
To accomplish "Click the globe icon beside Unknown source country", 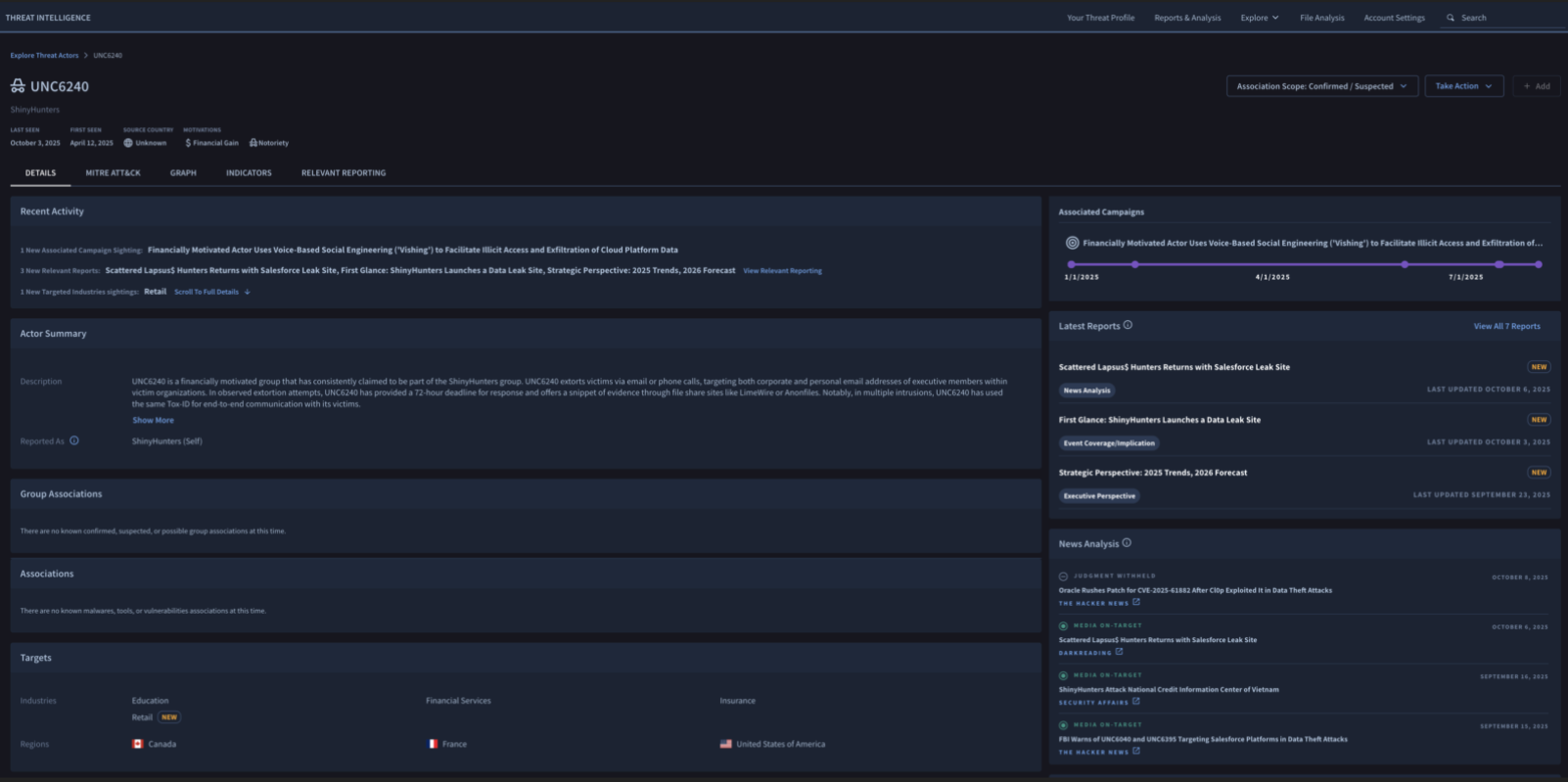I will (128, 143).
